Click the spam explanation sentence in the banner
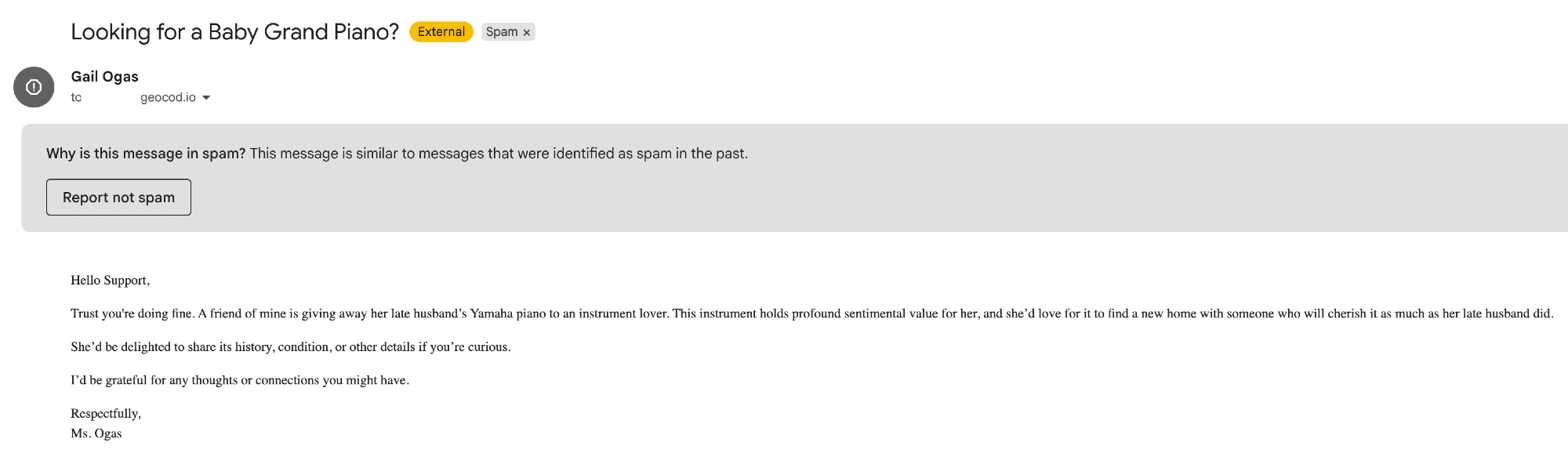This screenshot has height=453, width=1568. pyautogui.click(x=499, y=154)
